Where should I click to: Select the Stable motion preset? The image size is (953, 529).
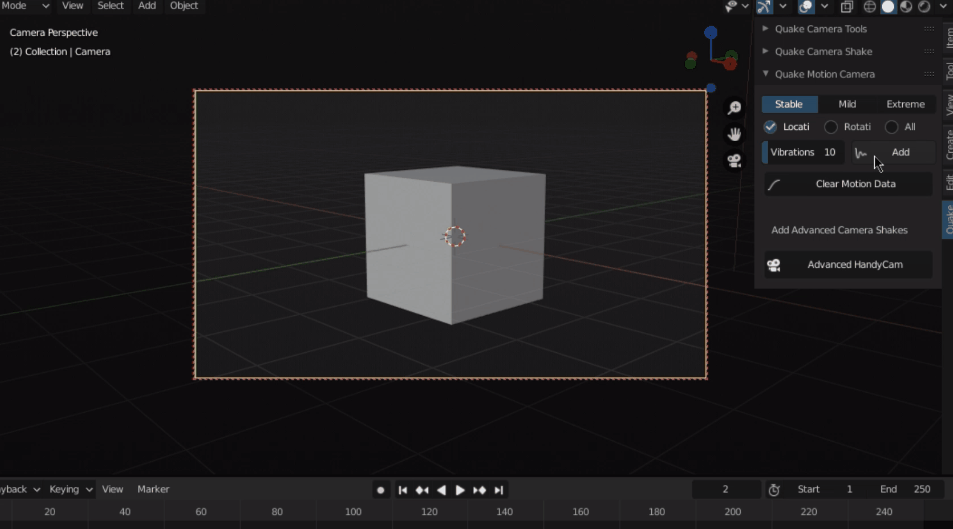coord(790,104)
